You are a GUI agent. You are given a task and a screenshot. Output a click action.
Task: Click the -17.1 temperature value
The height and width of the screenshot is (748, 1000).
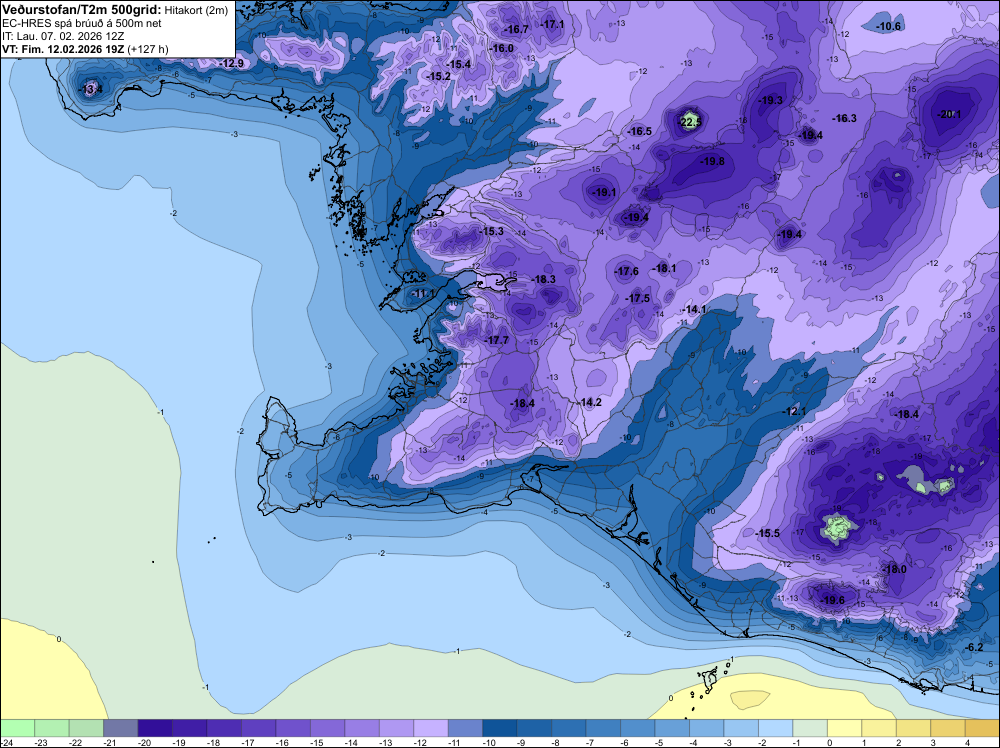[552, 24]
